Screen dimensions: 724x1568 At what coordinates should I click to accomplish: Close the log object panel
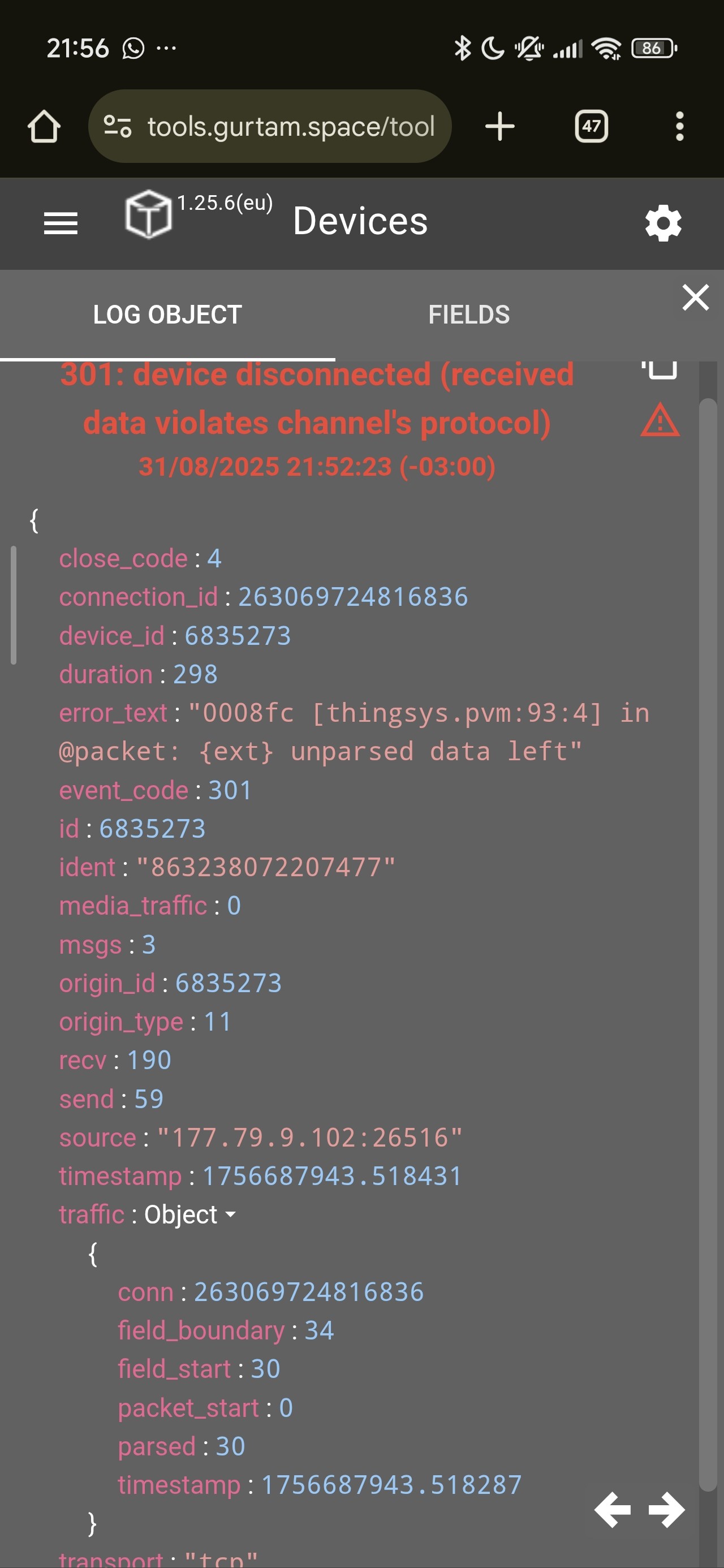coord(695,298)
